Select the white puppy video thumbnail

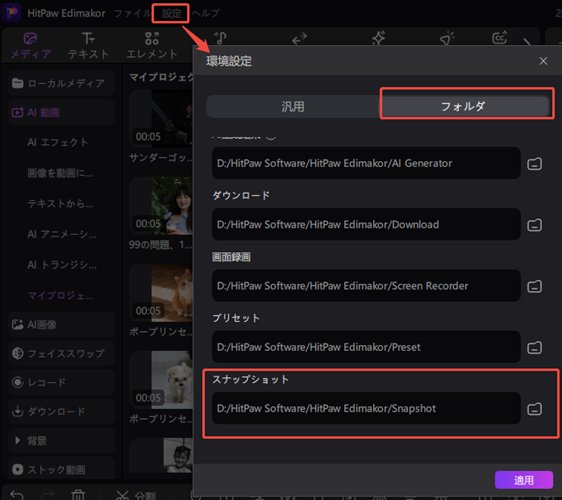pyautogui.click(x=161, y=380)
